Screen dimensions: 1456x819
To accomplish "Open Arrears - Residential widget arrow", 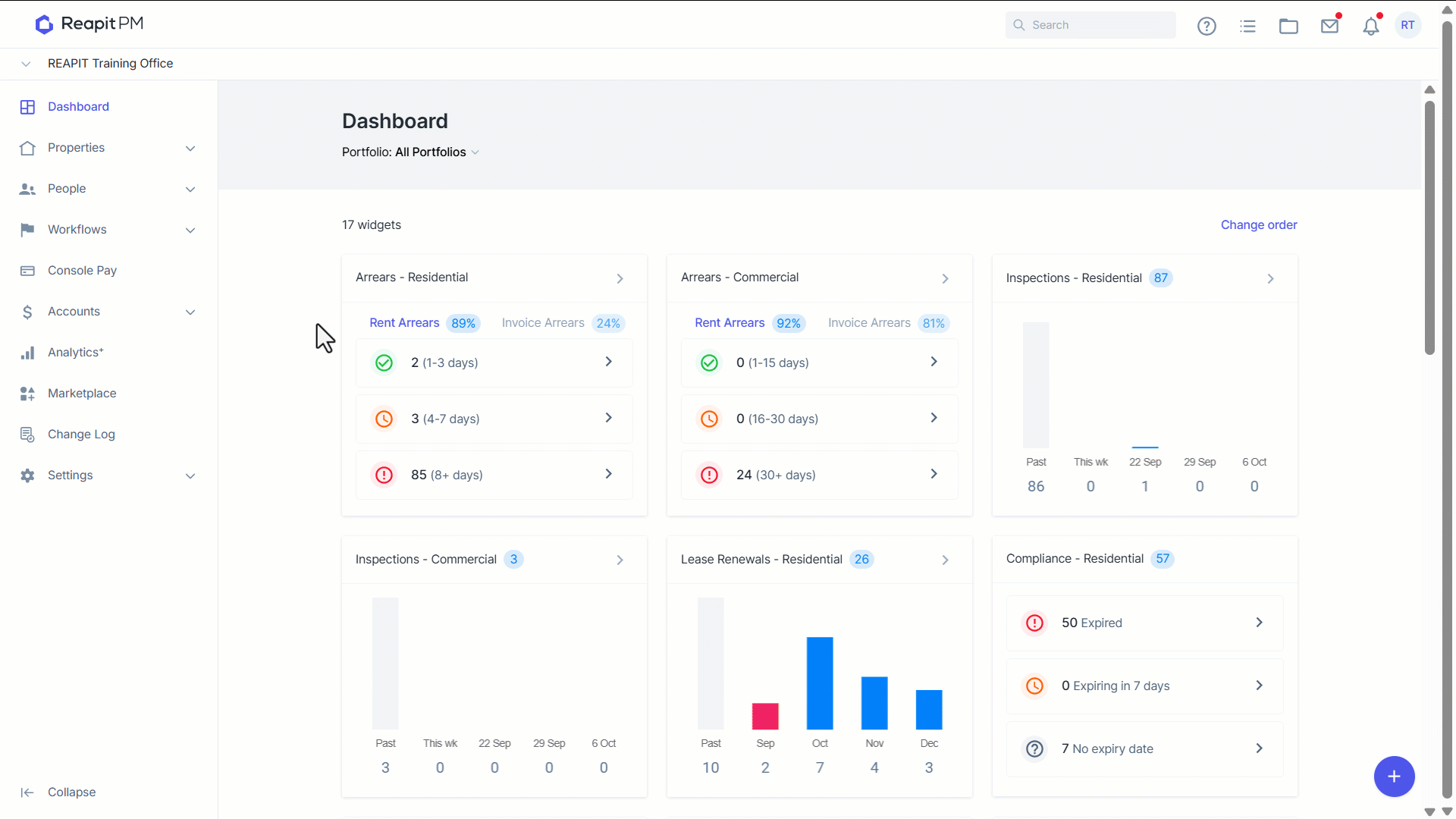I will [620, 278].
